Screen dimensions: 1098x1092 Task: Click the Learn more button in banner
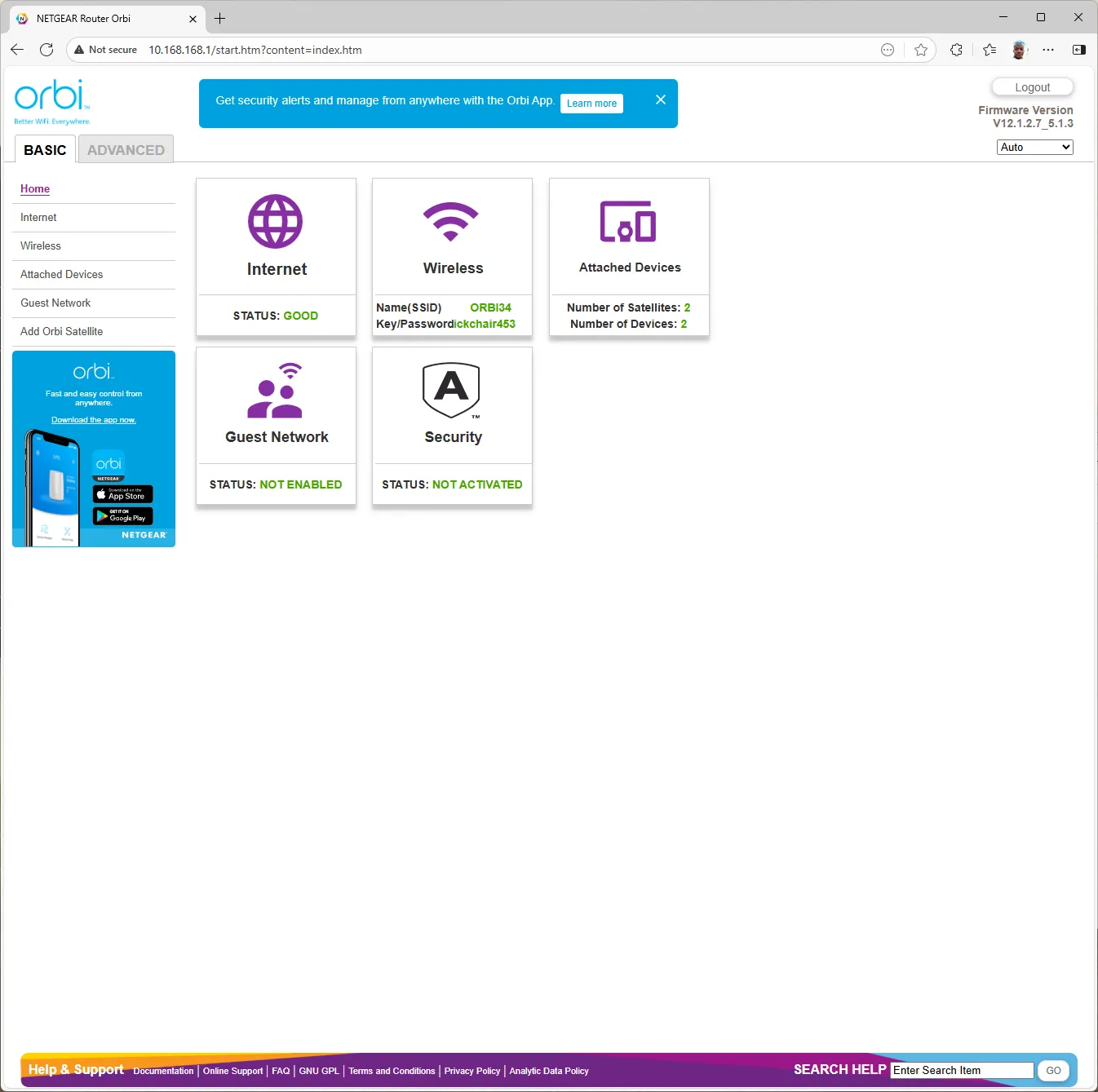click(591, 104)
